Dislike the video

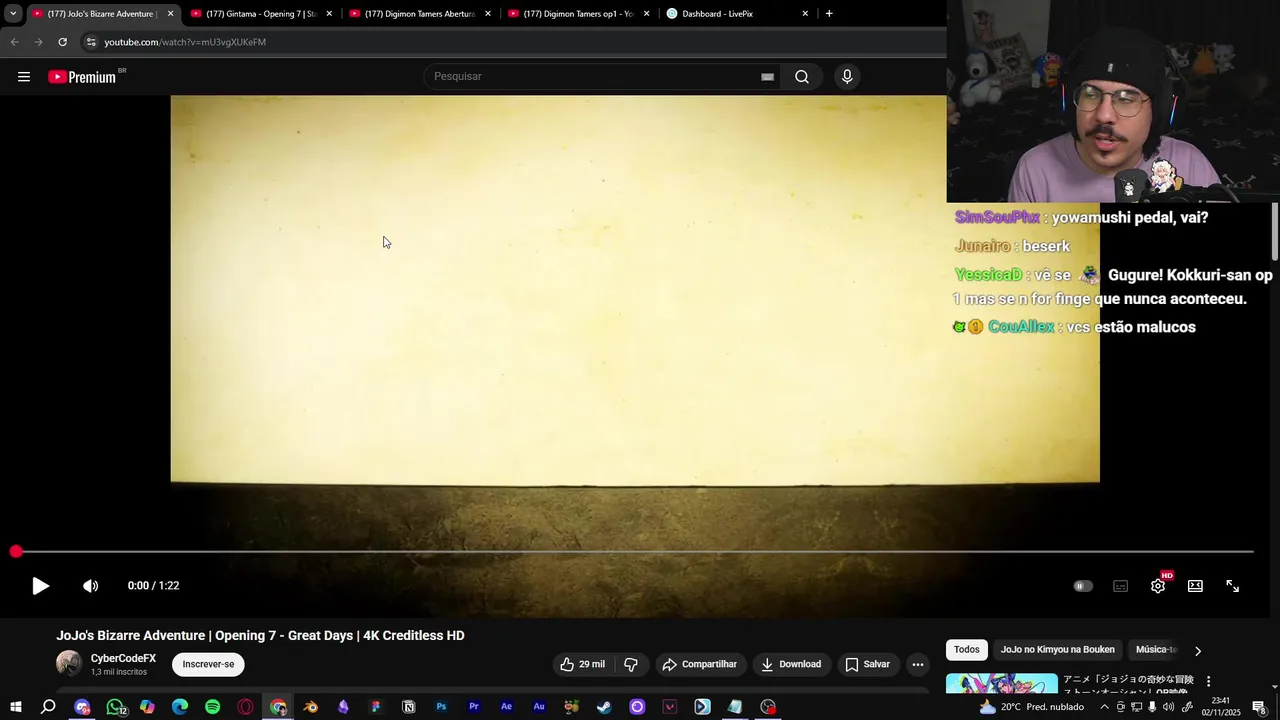tap(631, 664)
